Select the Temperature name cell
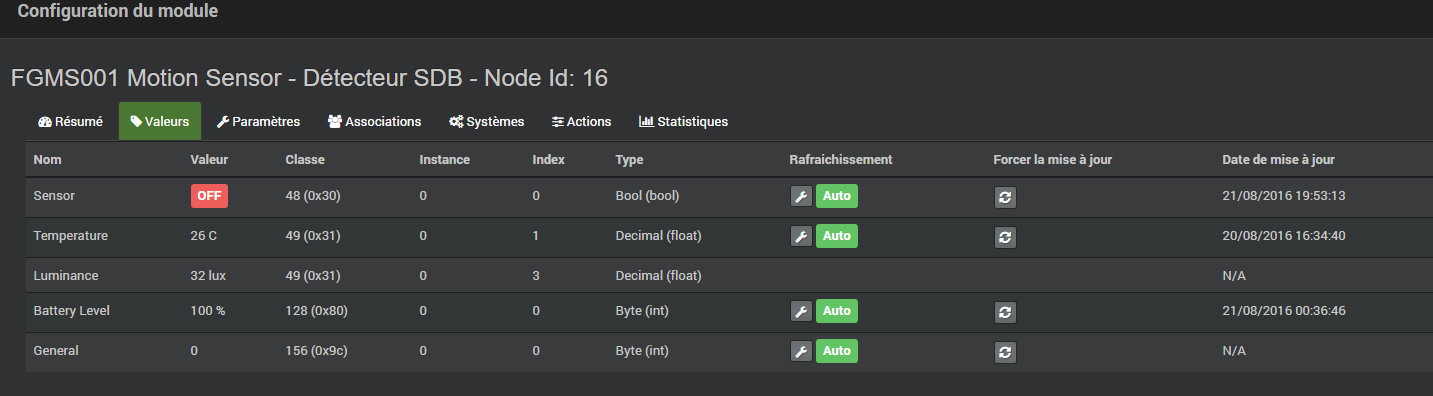1433x396 pixels. (x=70, y=236)
